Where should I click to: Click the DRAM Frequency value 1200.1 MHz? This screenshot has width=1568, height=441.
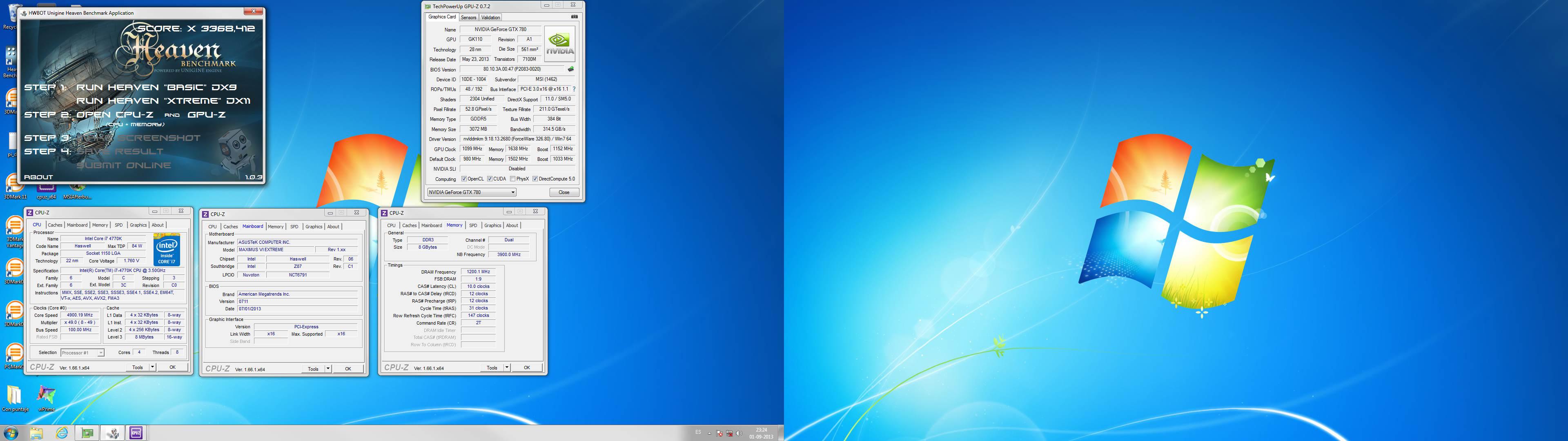(478, 272)
